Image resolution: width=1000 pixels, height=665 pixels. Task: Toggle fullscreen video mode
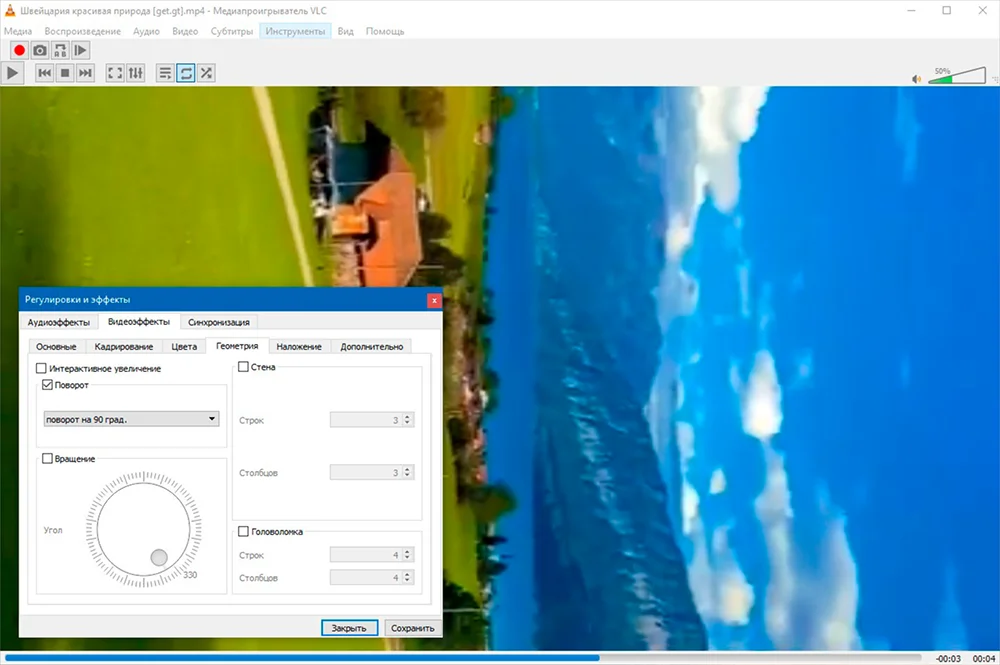(x=115, y=72)
